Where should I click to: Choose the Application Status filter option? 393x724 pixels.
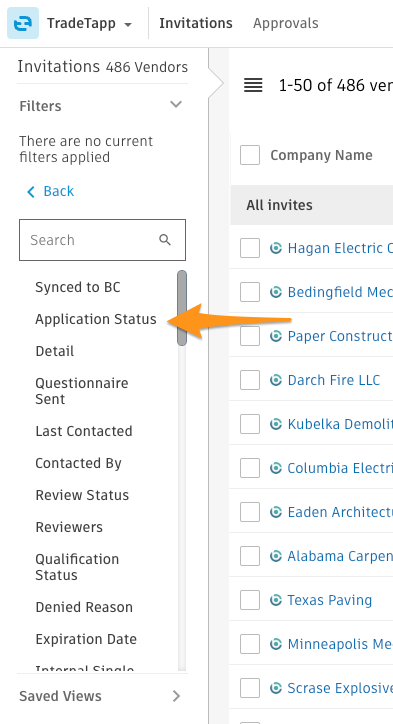click(96, 319)
